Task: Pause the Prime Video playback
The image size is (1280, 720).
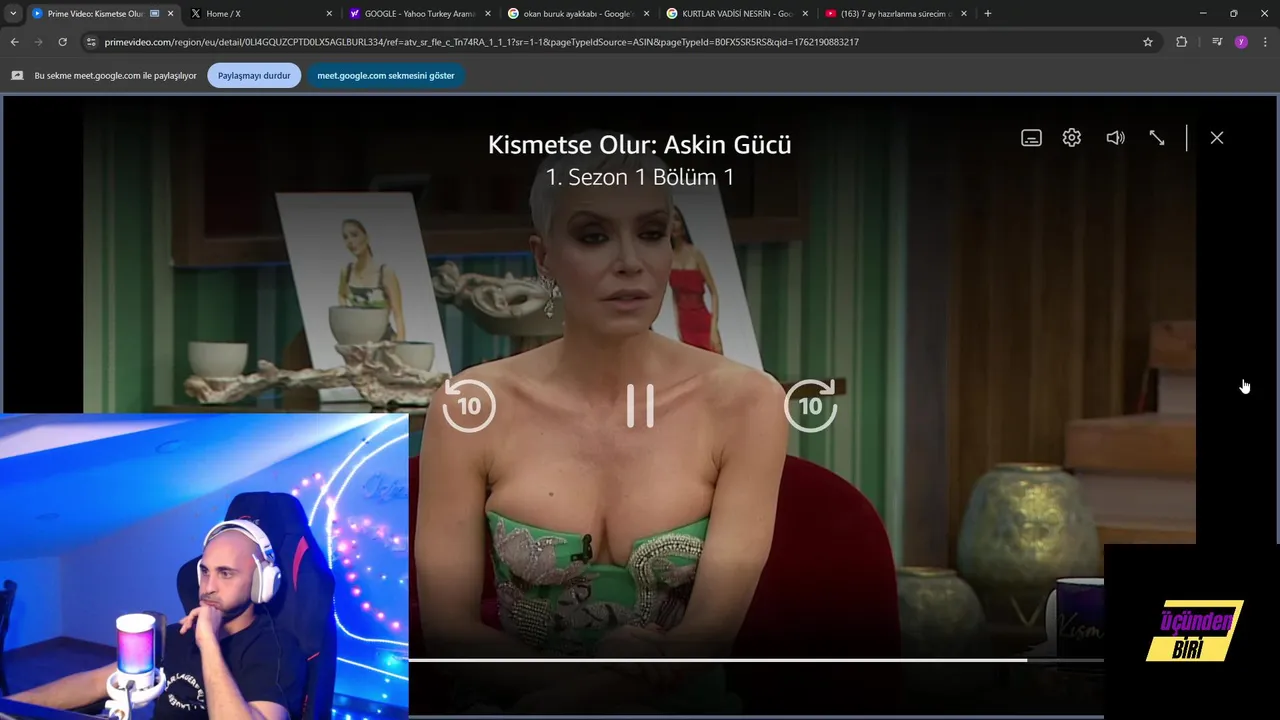Action: (640, 406)
